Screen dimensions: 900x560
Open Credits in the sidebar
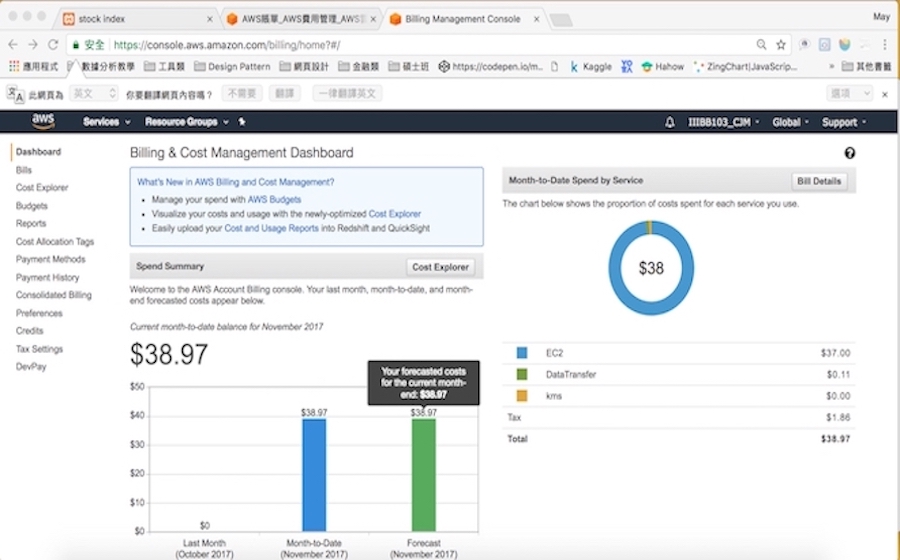29,330
